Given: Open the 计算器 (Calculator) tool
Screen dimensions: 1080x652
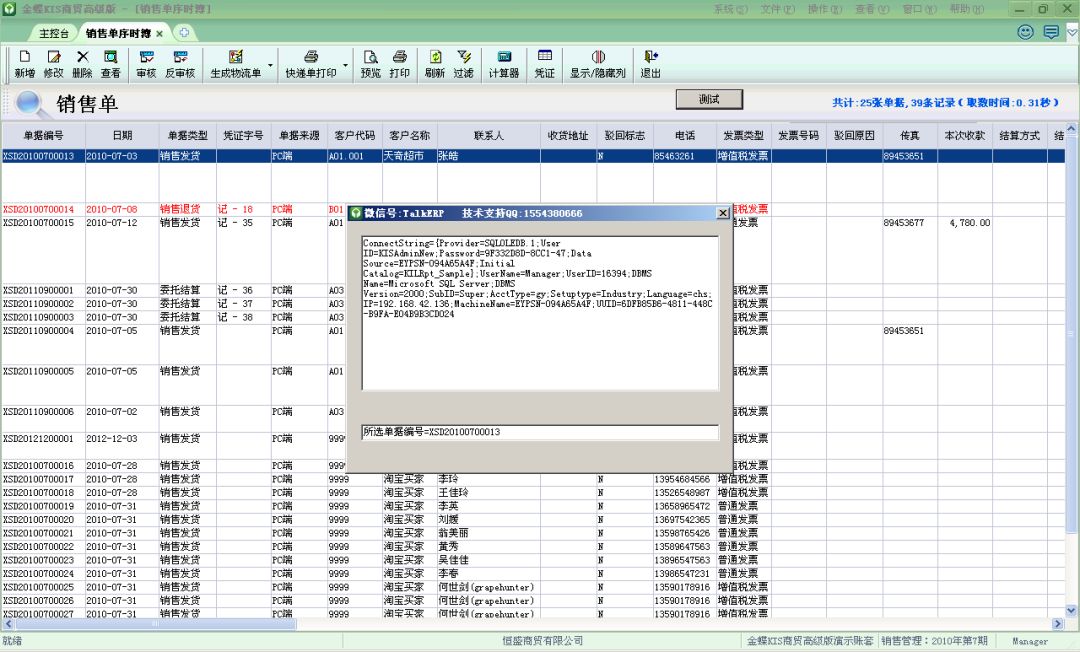Looking at the screenshot, I should [503, 64].
